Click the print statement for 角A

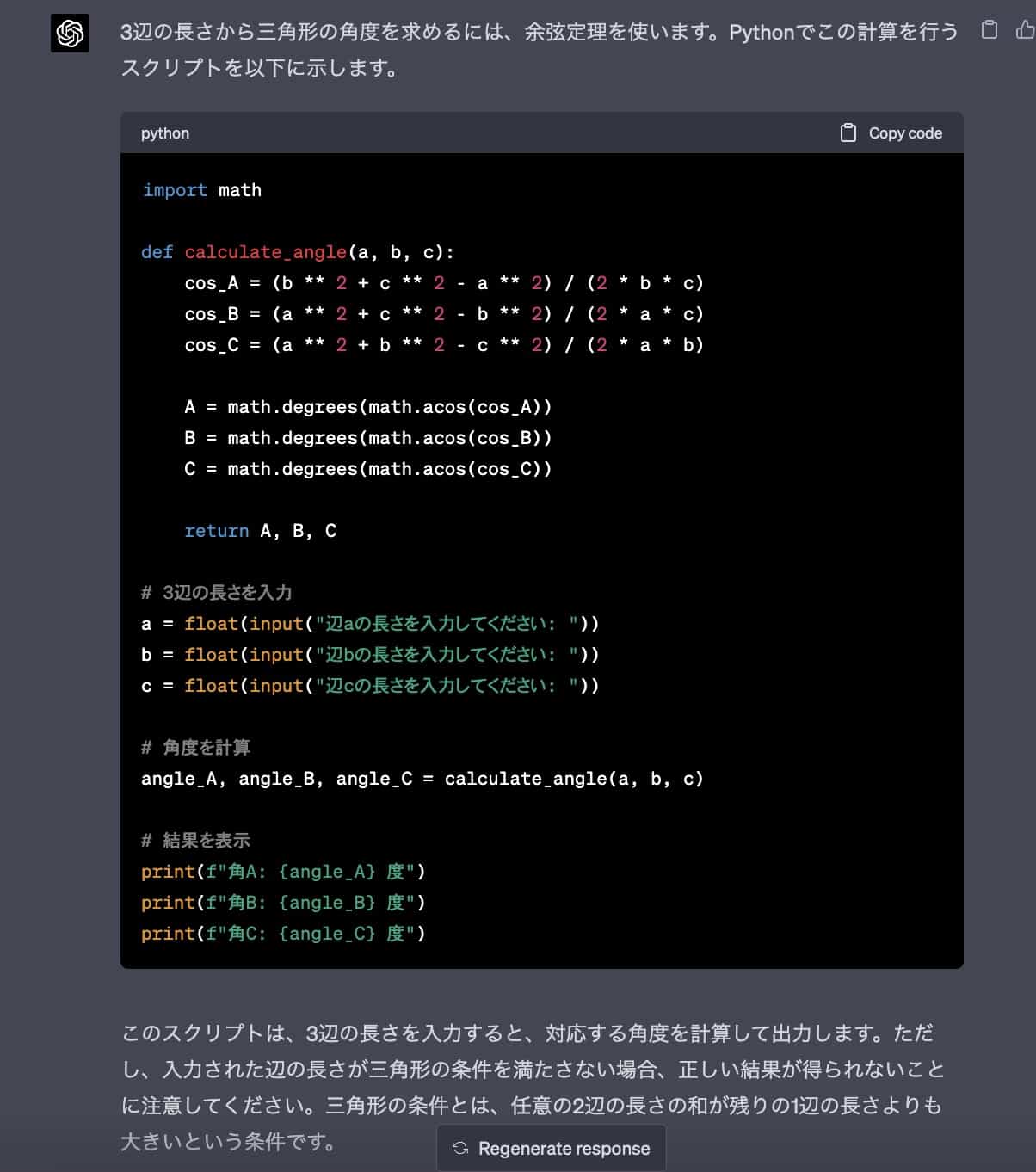pos(282,871)
